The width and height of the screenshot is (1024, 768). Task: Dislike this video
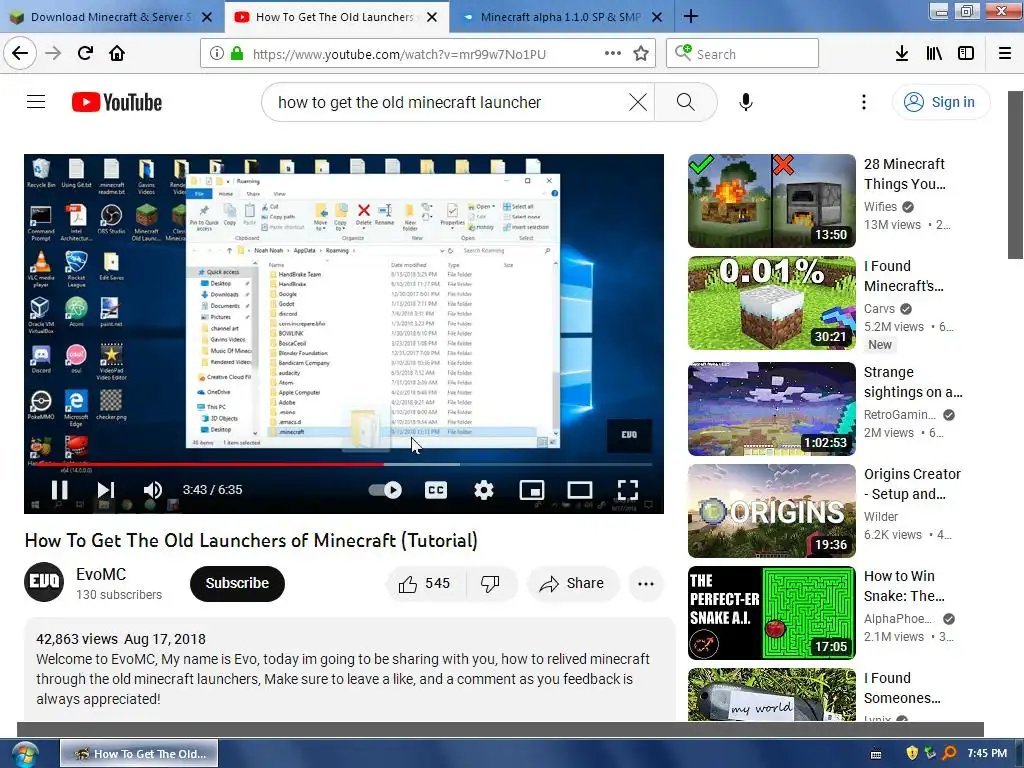coord(490,583)
